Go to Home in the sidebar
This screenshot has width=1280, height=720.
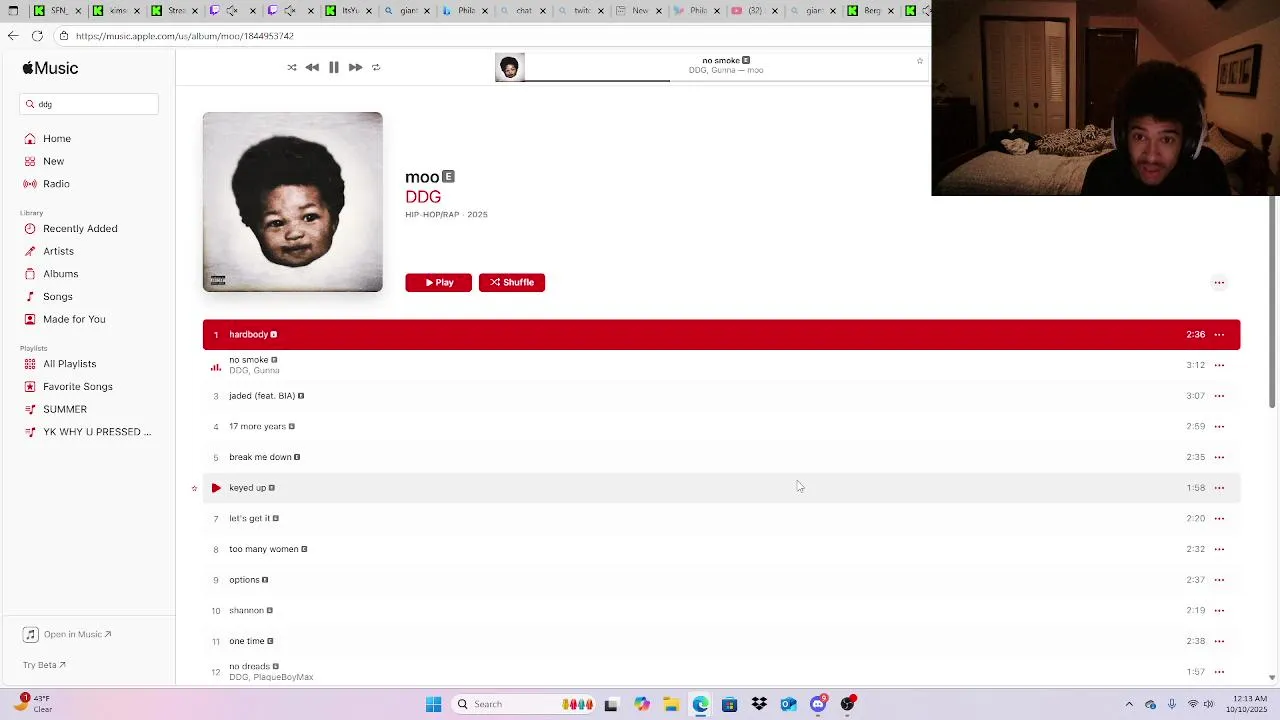(x=57, y=139)
